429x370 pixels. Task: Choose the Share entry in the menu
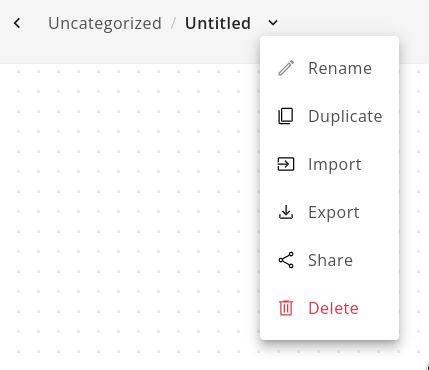click(329, 260)
